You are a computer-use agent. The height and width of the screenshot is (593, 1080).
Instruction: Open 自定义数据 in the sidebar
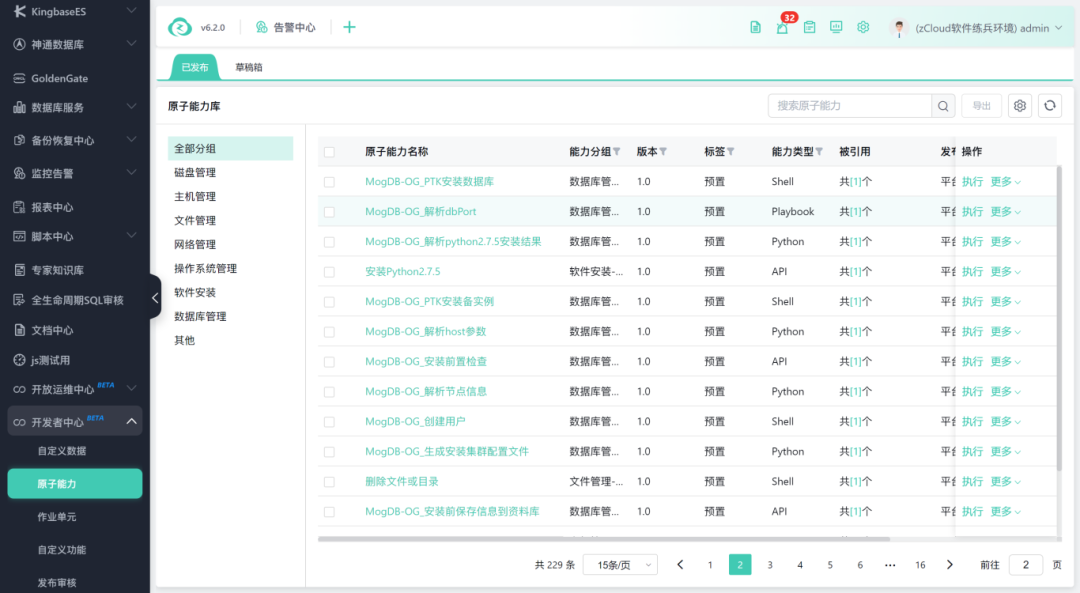[x=62, y=451]
